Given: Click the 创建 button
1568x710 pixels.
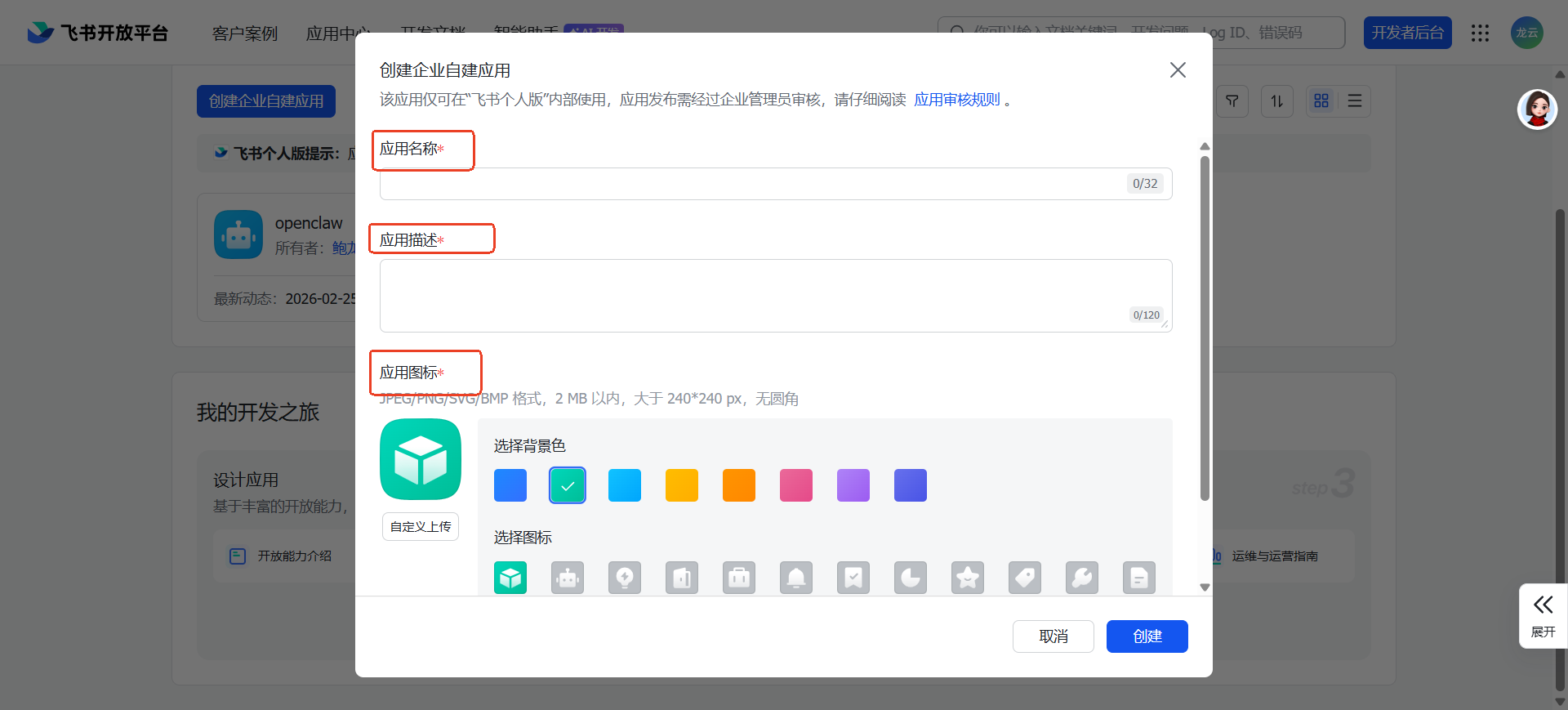Looking at the screenshot, I should [1147, 636].
